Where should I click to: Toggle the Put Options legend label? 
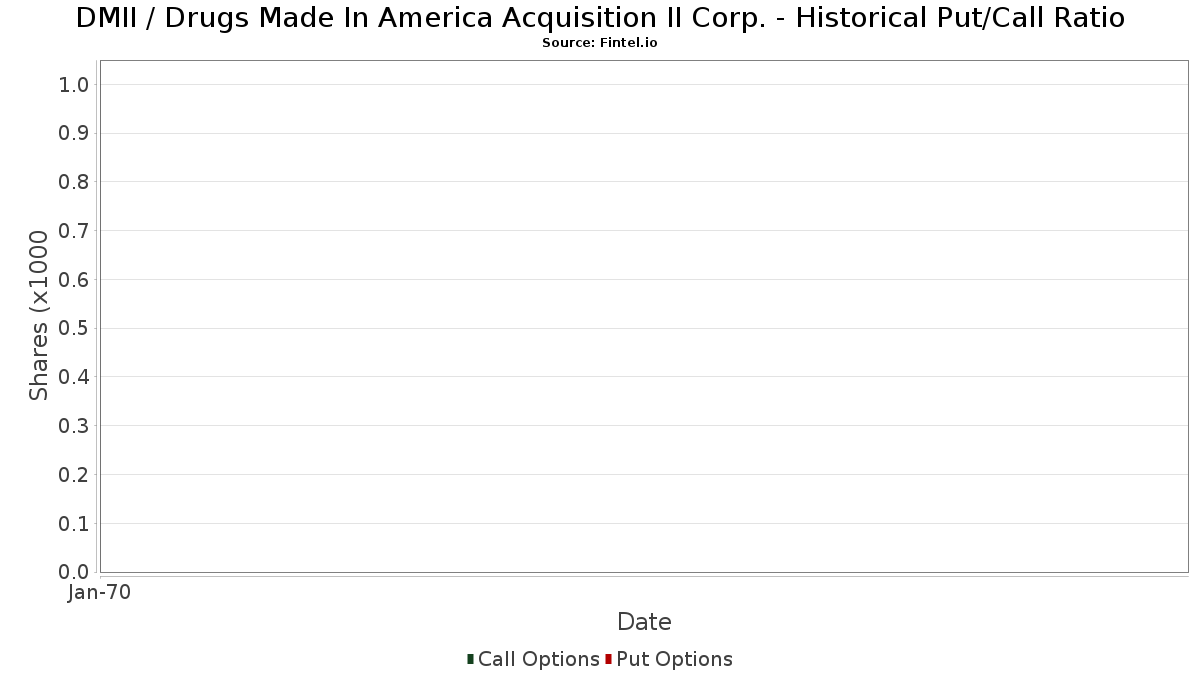coord(674,659)
